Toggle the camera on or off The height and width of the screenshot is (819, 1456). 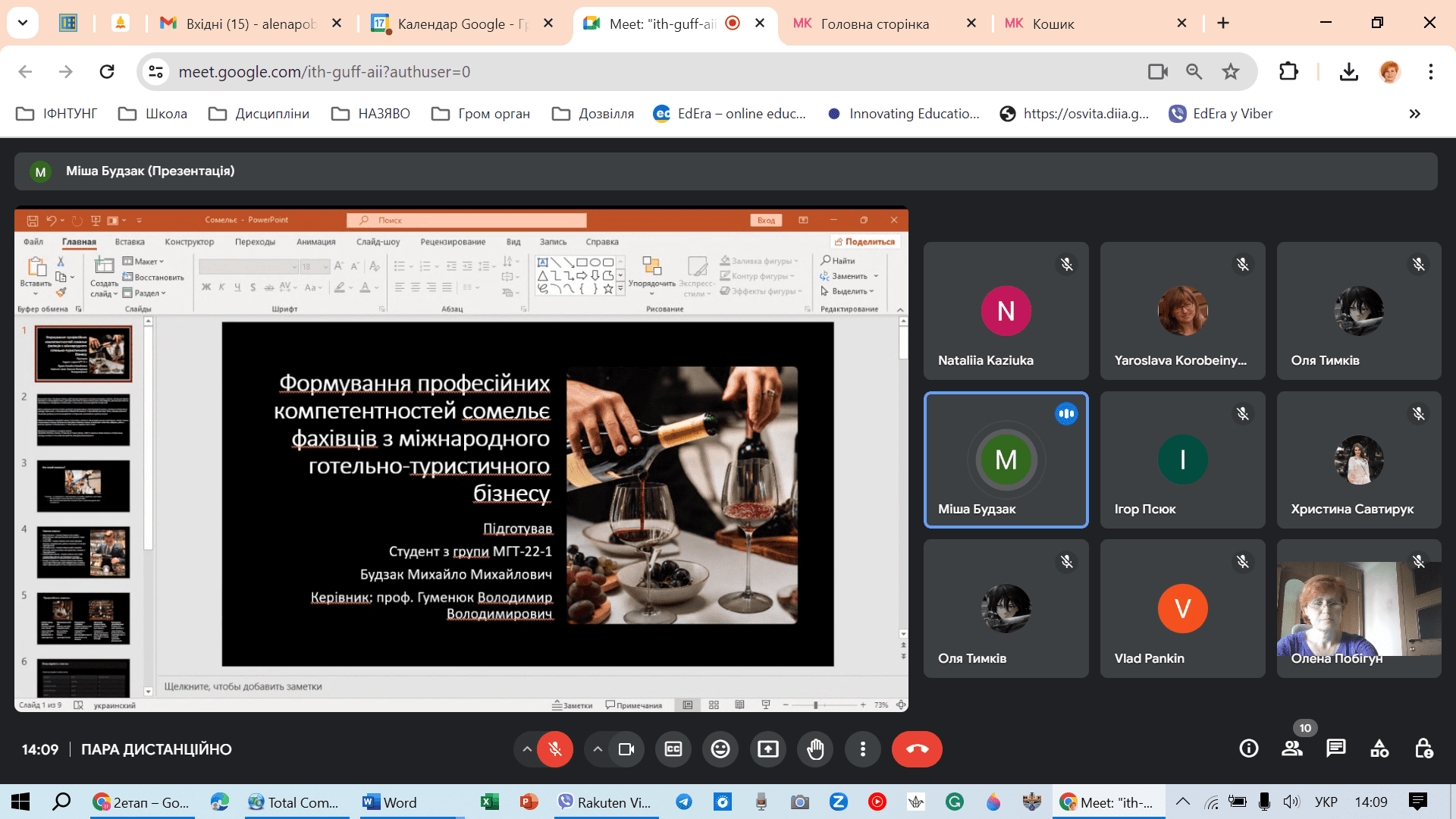pyautogui.click(x=626, y=749)
